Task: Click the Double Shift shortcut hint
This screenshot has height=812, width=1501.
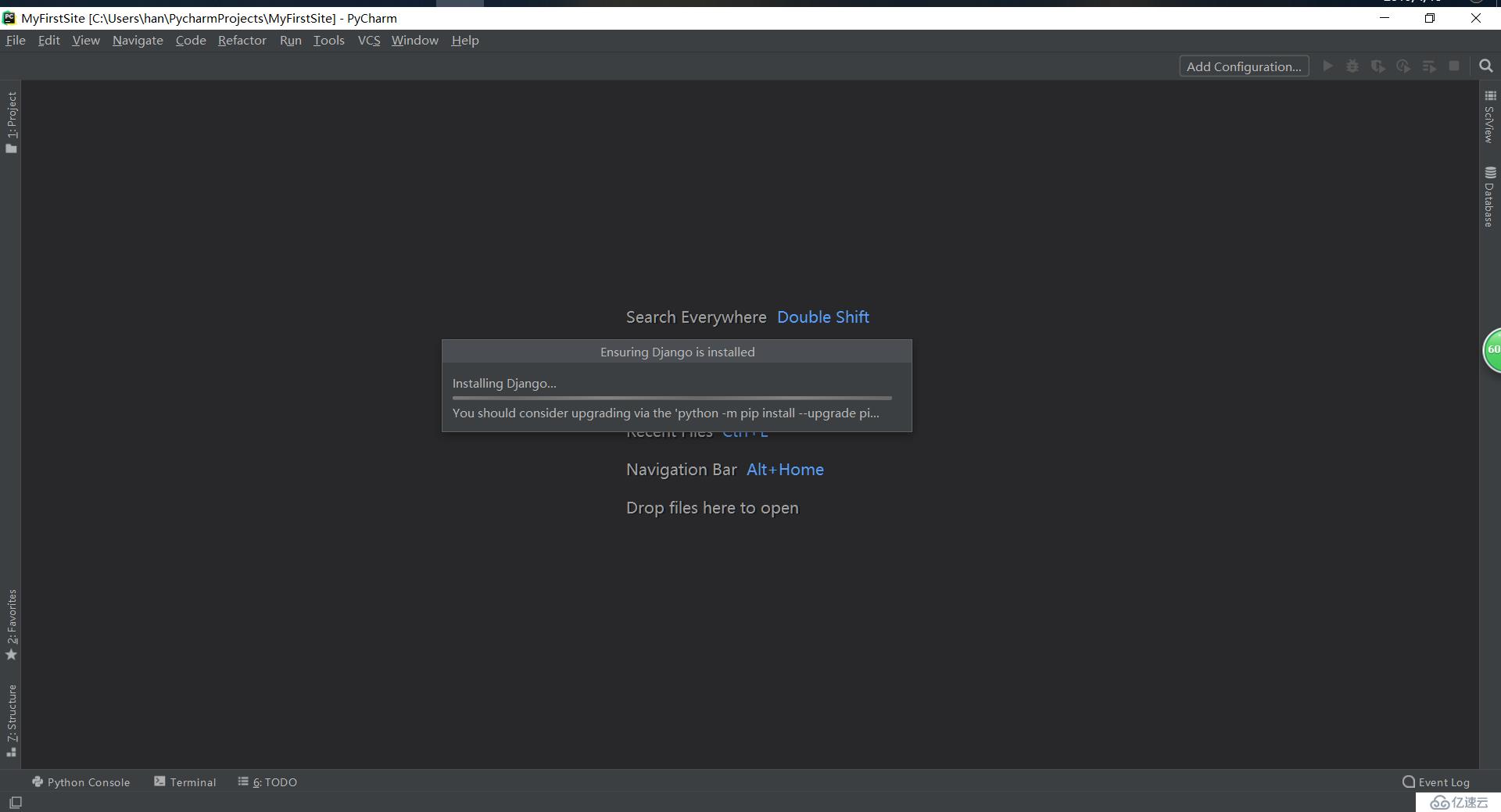Action: (823, 317)
